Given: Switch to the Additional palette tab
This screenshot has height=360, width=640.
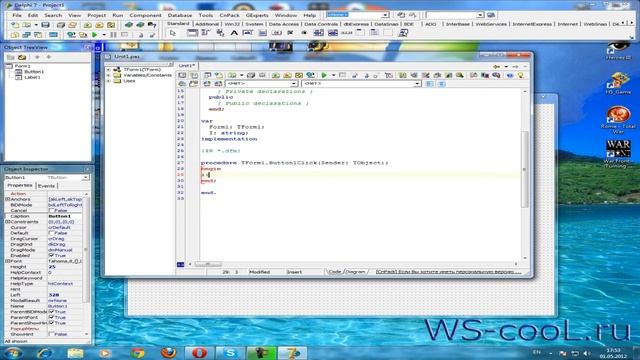Looking at the screenshot, I should 207,24.
